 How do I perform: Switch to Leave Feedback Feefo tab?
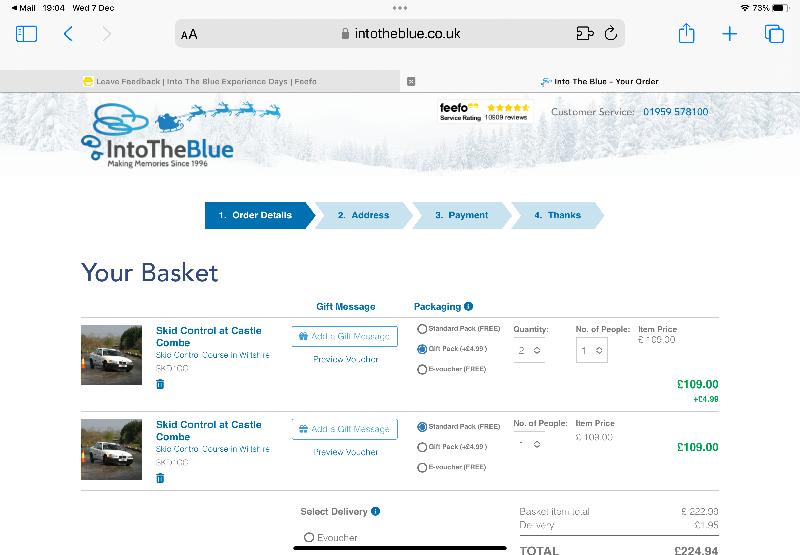pos(199,82)
